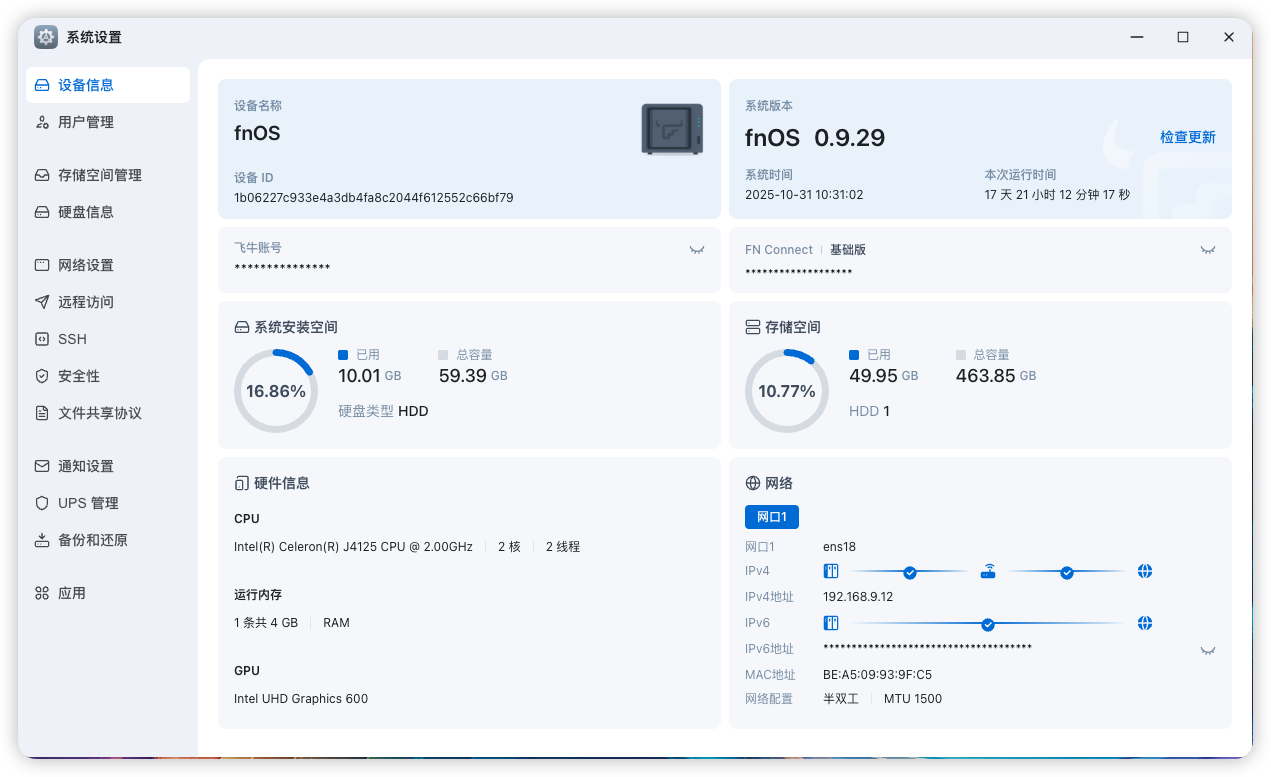The height and width of the screenshot is (777, 1271).
Task: Select the 网口1 tab
Action: tap(772, 517)
